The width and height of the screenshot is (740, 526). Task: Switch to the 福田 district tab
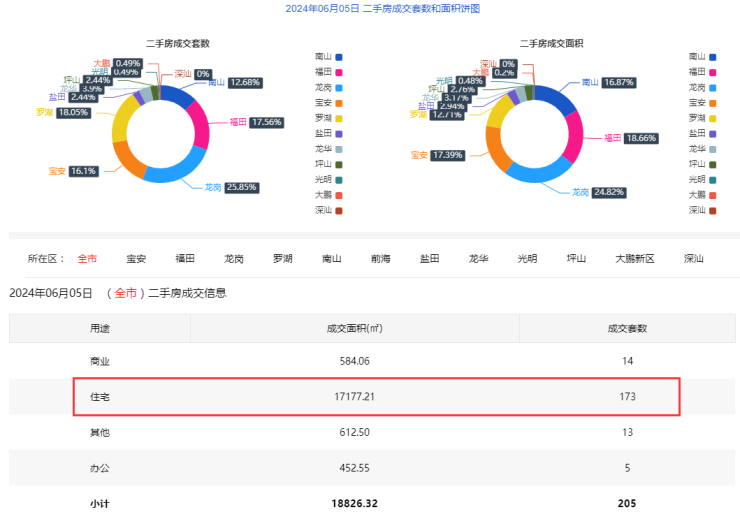click(185, 259)
